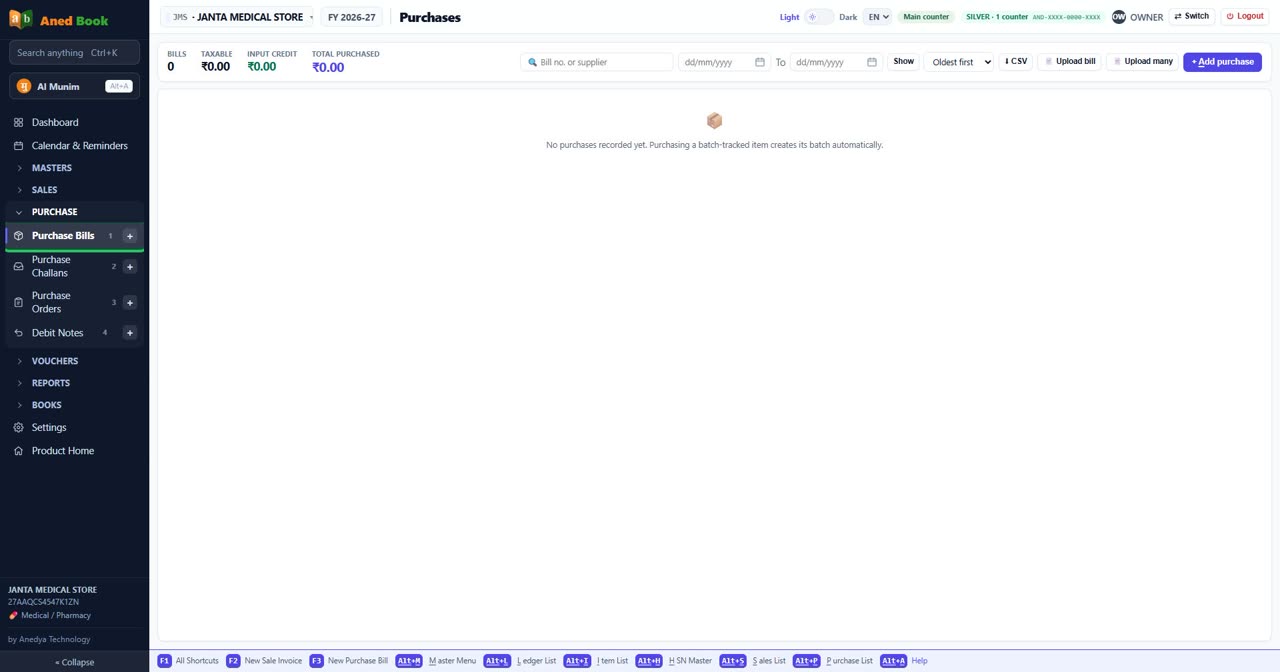Click the Upload many button
The height and width of the screenshot is (672, 1280).
[x=1143, y=62]
